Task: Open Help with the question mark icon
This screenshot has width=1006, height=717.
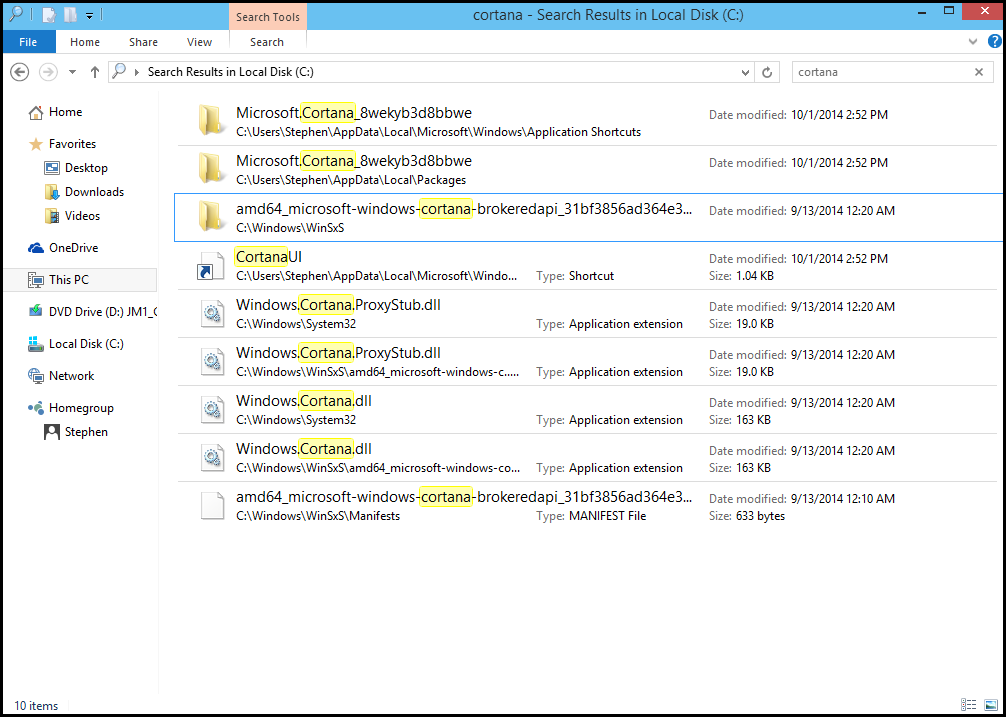Action: click(x=994, y=42)
